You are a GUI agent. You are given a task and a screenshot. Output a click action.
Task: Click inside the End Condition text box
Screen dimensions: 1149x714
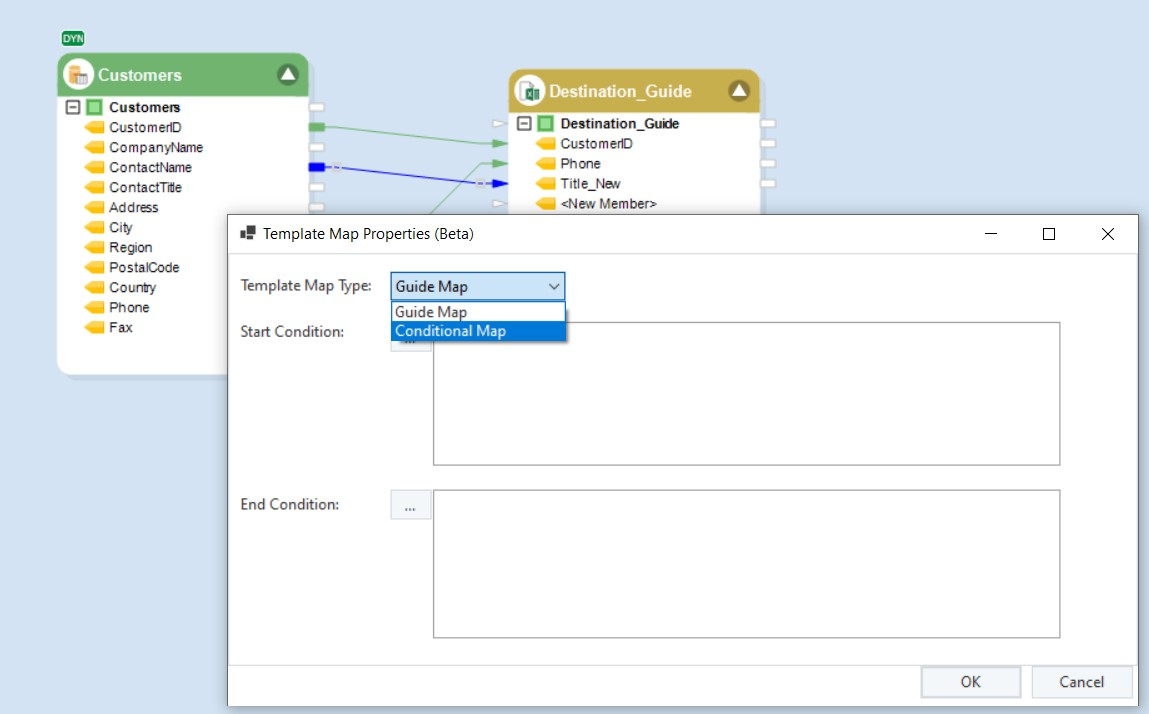(x=745, y=563)
